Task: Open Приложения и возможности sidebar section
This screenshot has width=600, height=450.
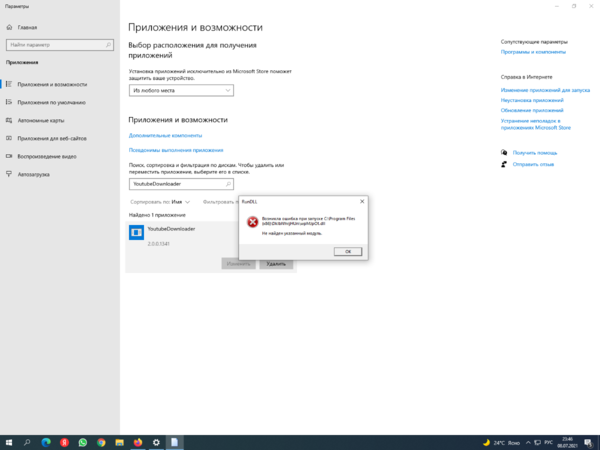Action: pyautogui.click(x=52, y=84)
